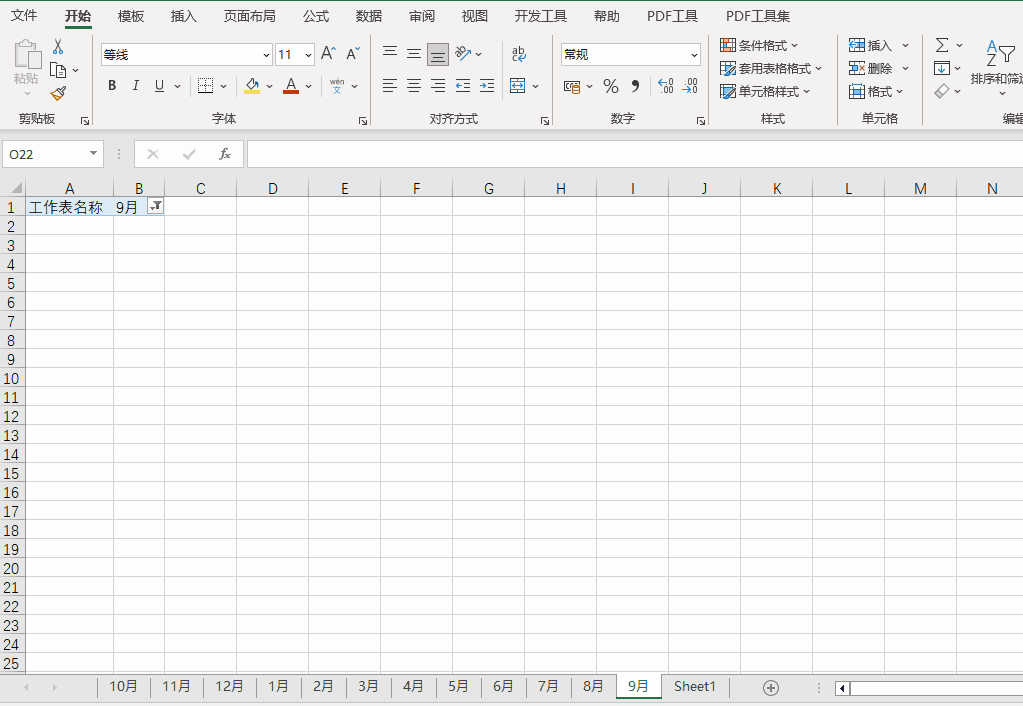
Task: Open the 文件 File menu
Action: tap(24, 16)
